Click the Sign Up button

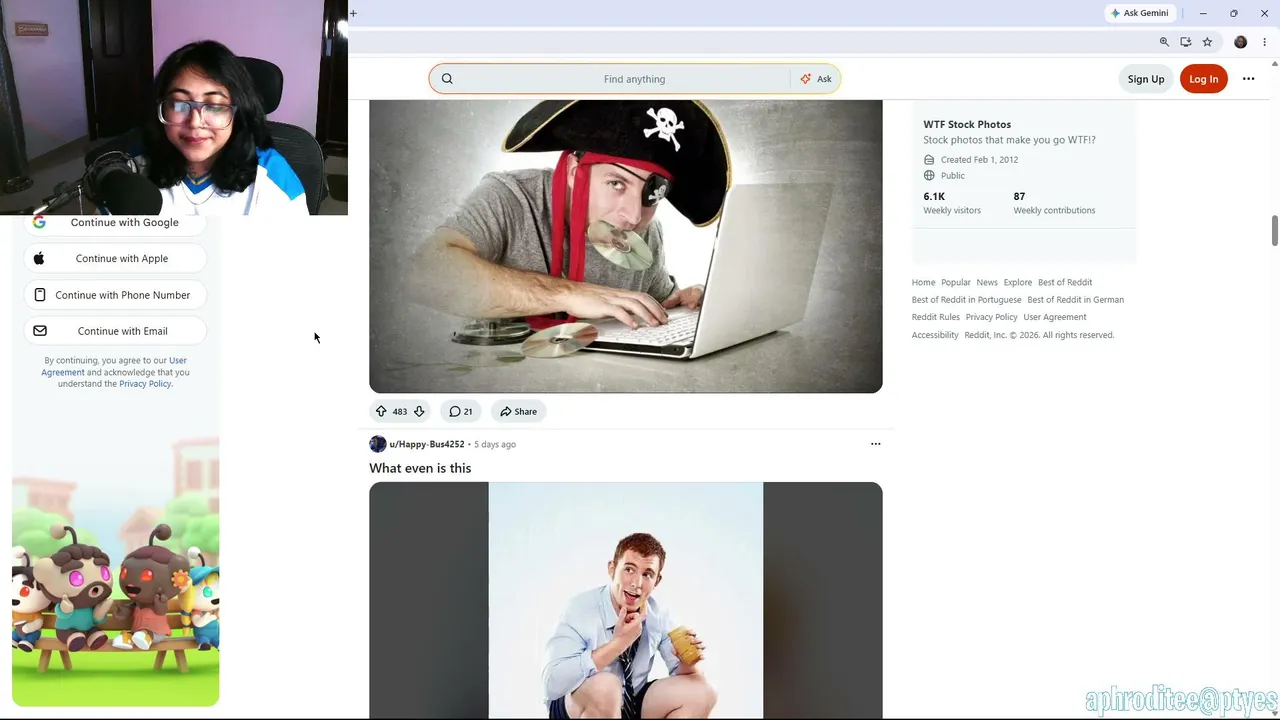1146,79
